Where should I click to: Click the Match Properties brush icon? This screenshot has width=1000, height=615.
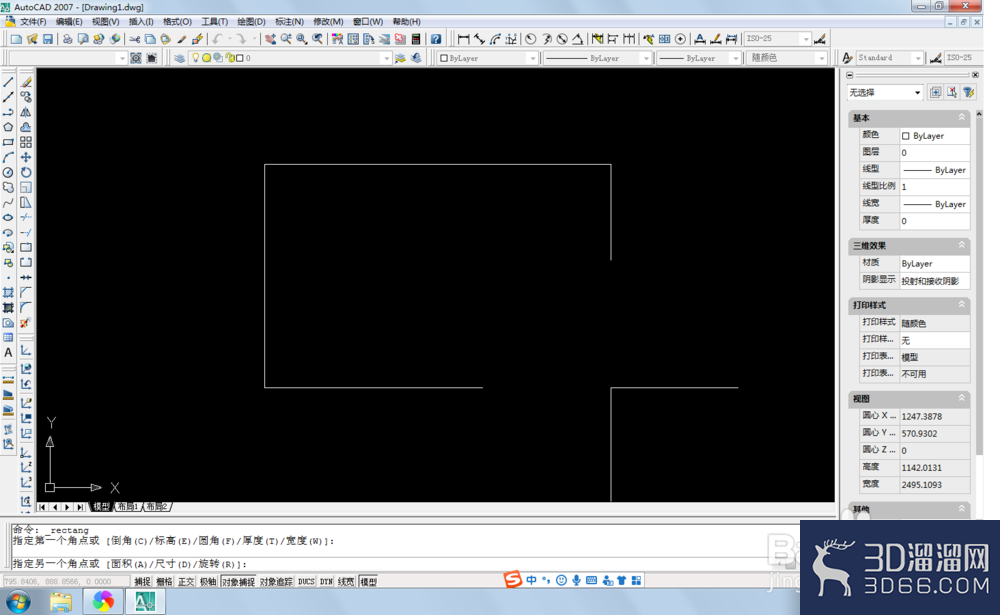182,40
